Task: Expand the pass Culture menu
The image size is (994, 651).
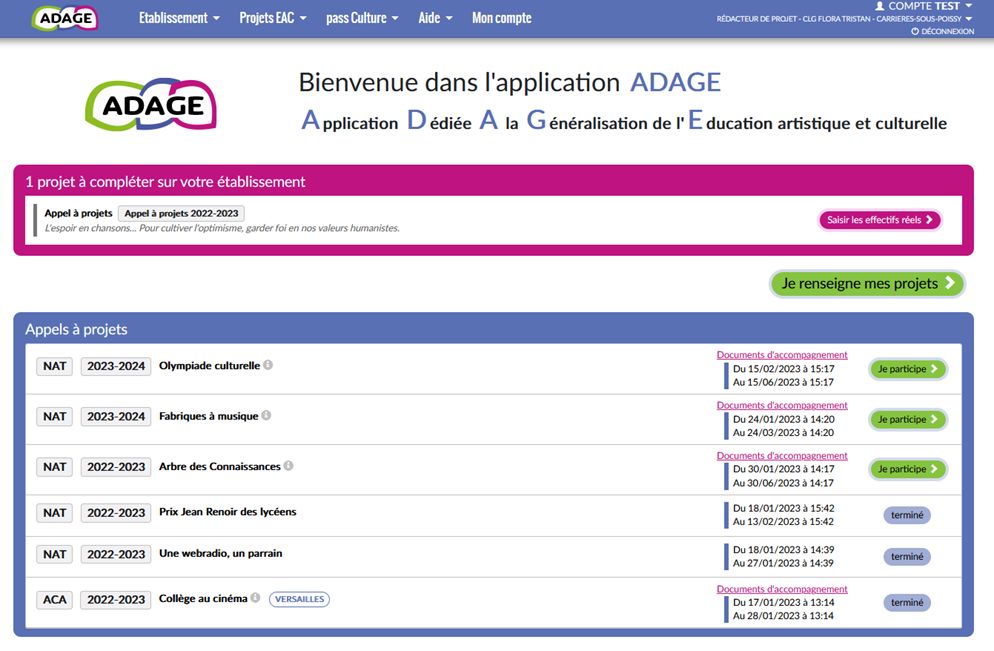Action: tap(362, 18)
